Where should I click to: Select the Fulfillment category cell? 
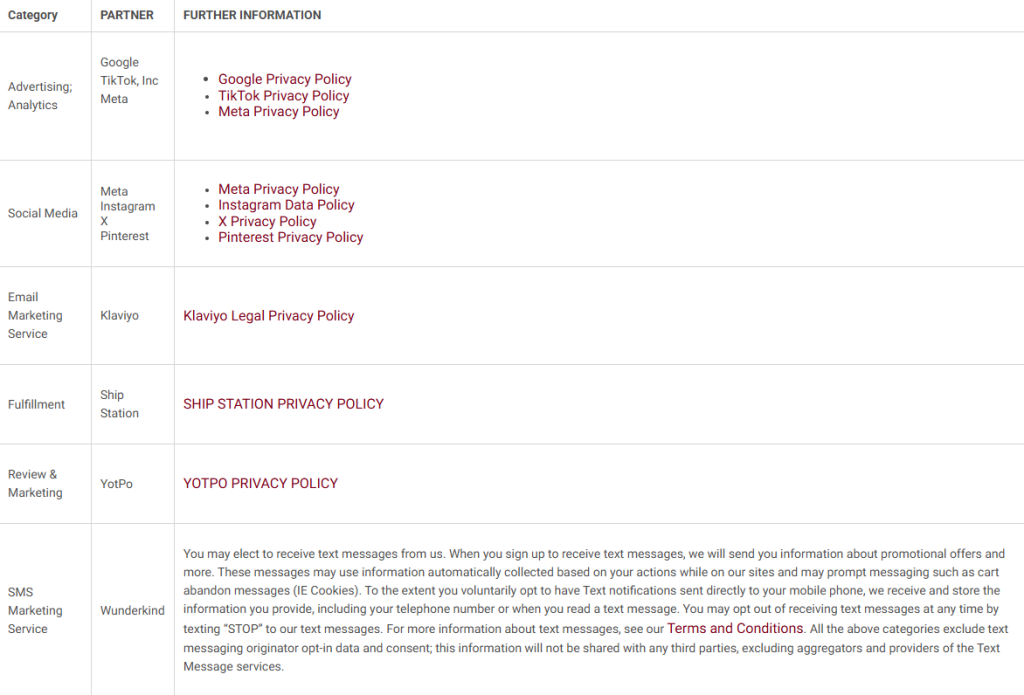(x=37, y=404)
